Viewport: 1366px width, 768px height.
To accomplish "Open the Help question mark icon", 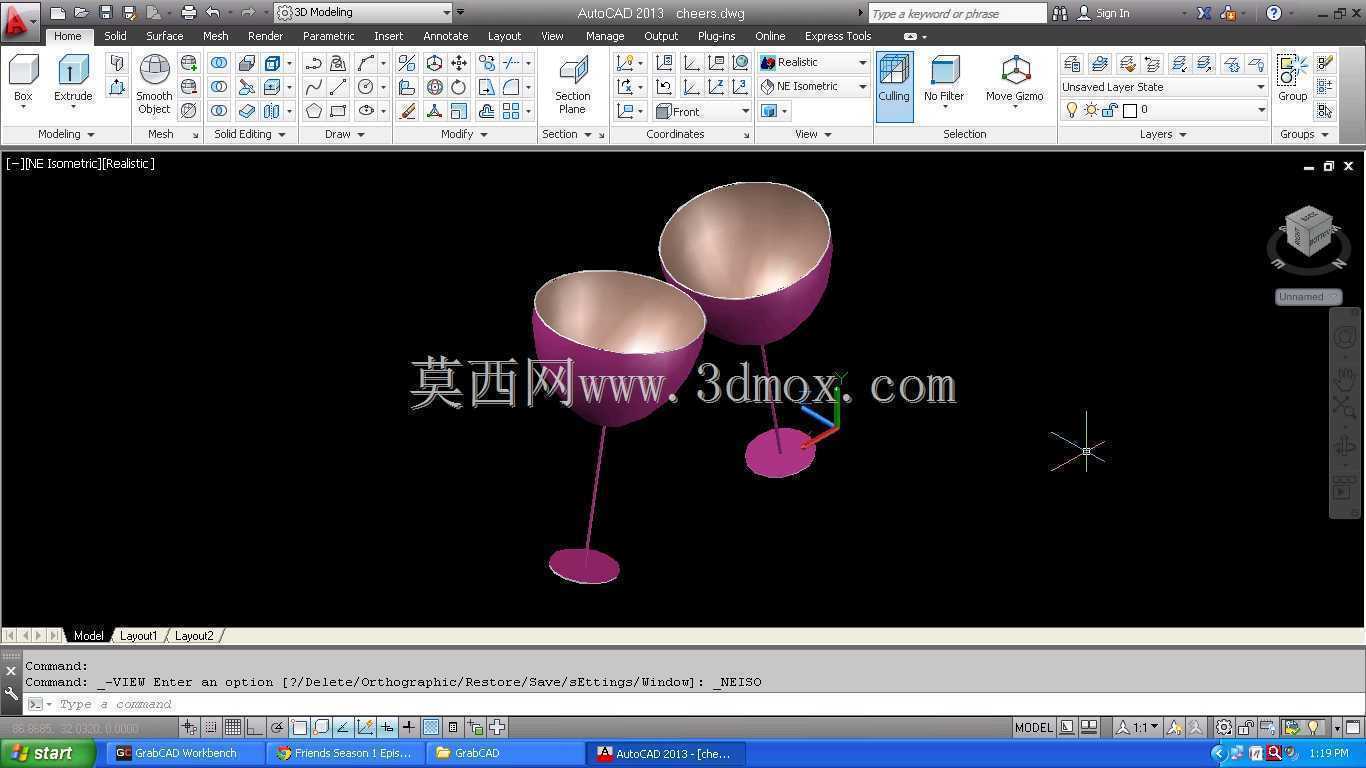I will [x=1273, y=13].
